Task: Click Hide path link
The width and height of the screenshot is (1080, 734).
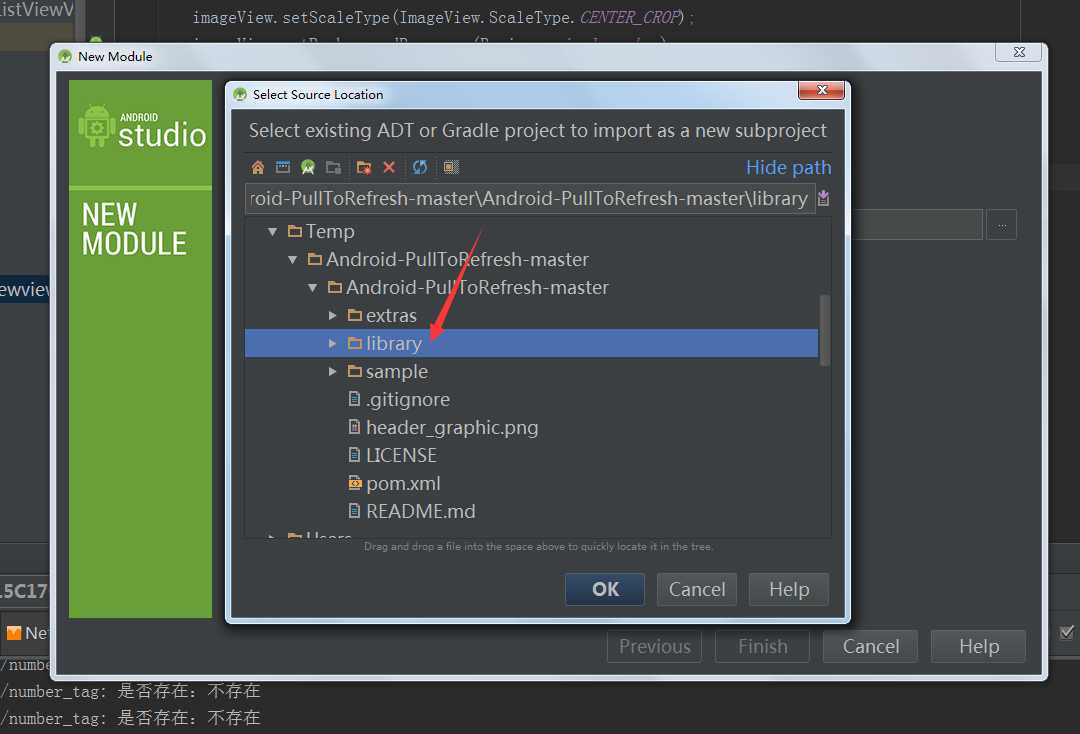Action: (x=788, y=167)
